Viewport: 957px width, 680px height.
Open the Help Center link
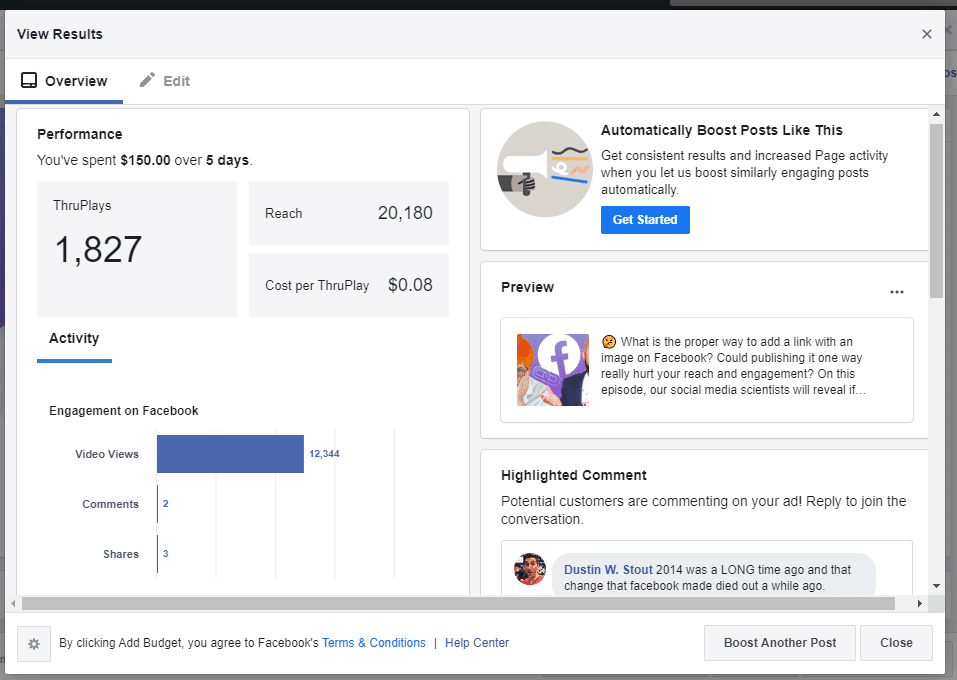pos(477,643)
